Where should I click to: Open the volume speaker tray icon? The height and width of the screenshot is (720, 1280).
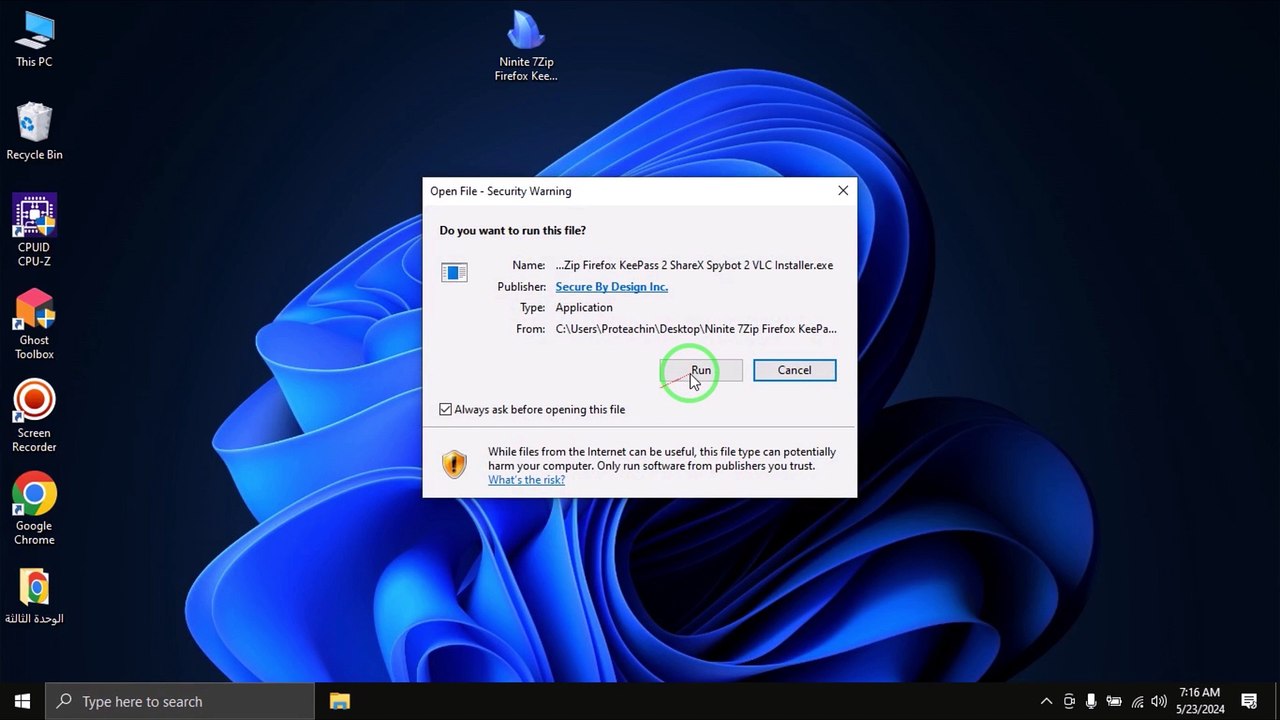(1159, 701)
